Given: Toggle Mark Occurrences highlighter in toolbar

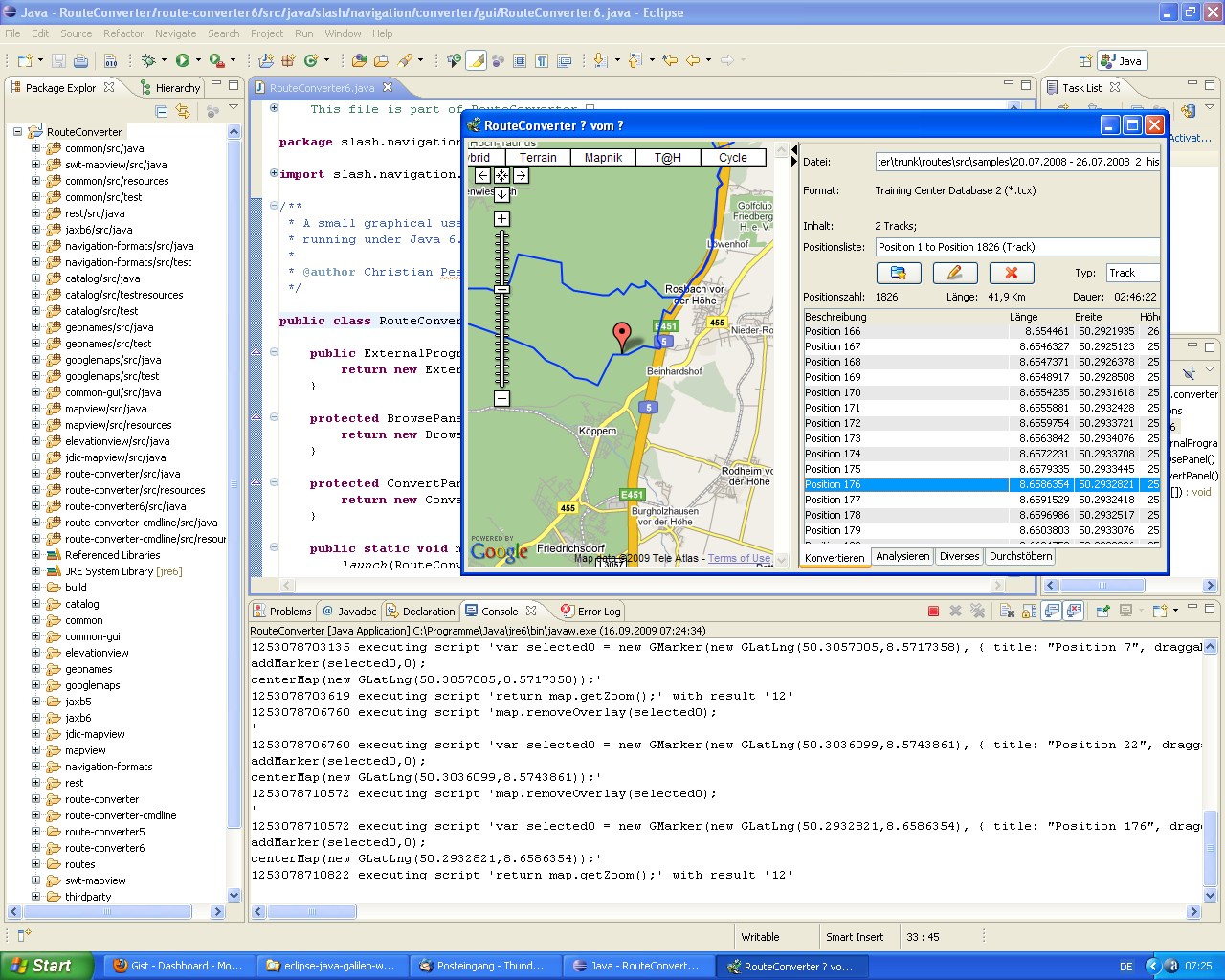Looking at the screenshot, I should (476, 60).
